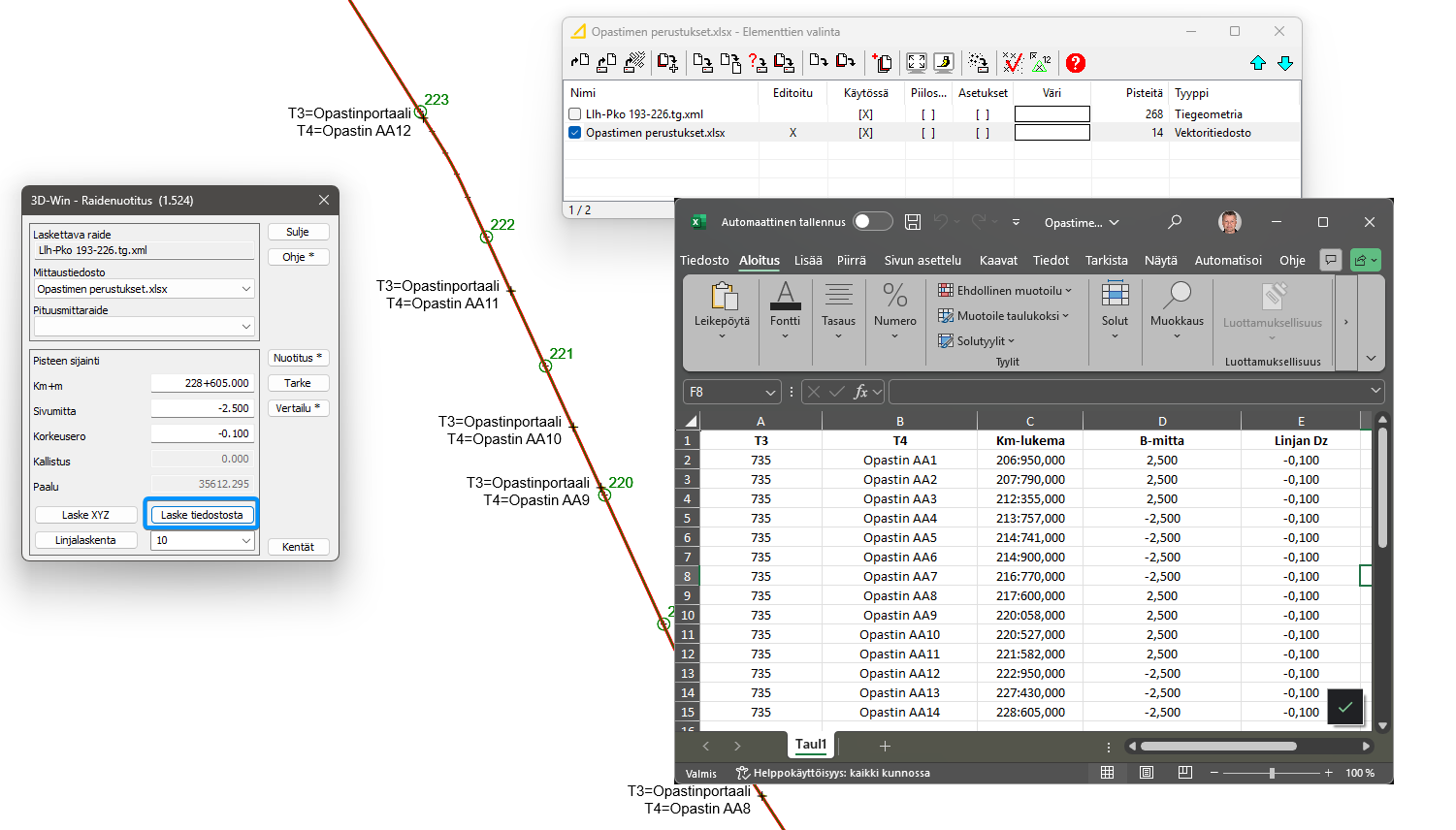The width and height of the screenshot is (1456, 830).
Task: Click the insert function fx icon
Action: (860, 392)
